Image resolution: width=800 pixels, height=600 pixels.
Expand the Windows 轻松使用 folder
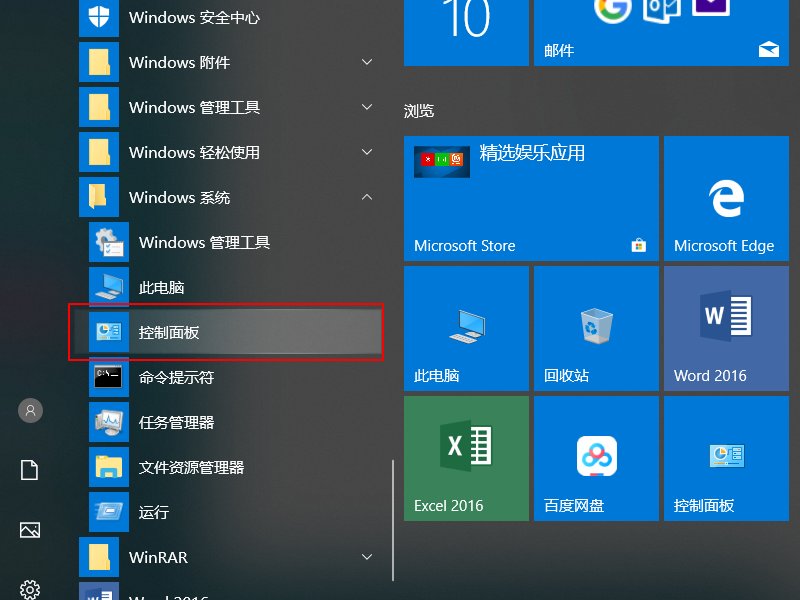point(367,153)
